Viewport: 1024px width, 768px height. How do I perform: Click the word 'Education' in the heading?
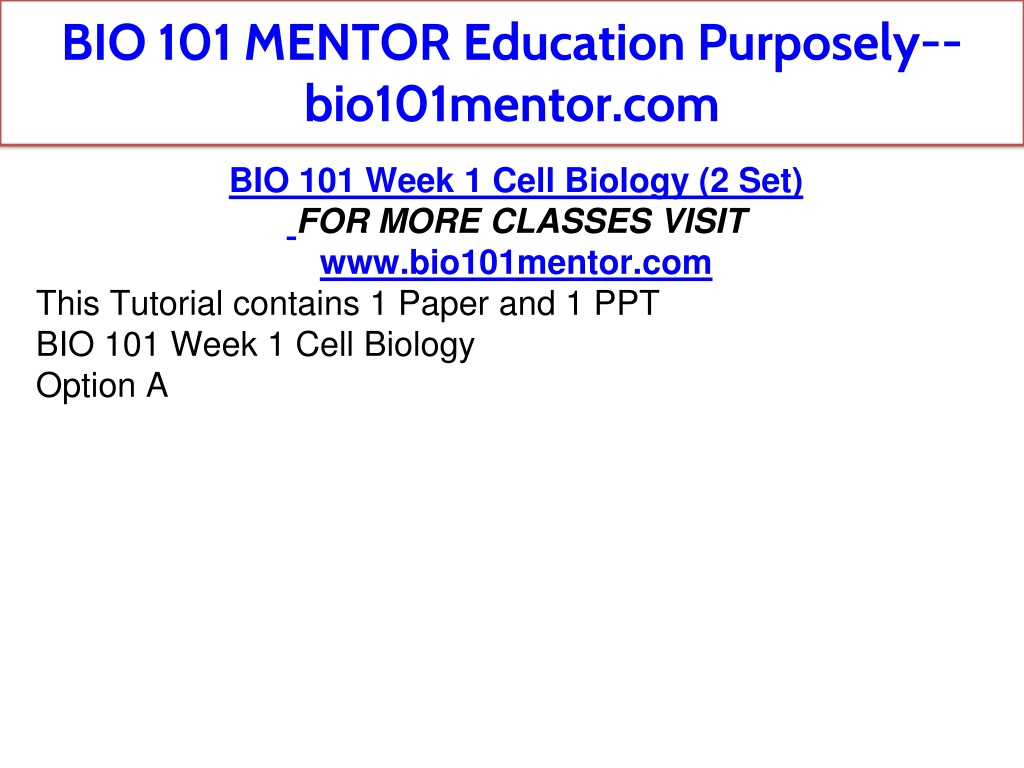click(x=574, y=44)
